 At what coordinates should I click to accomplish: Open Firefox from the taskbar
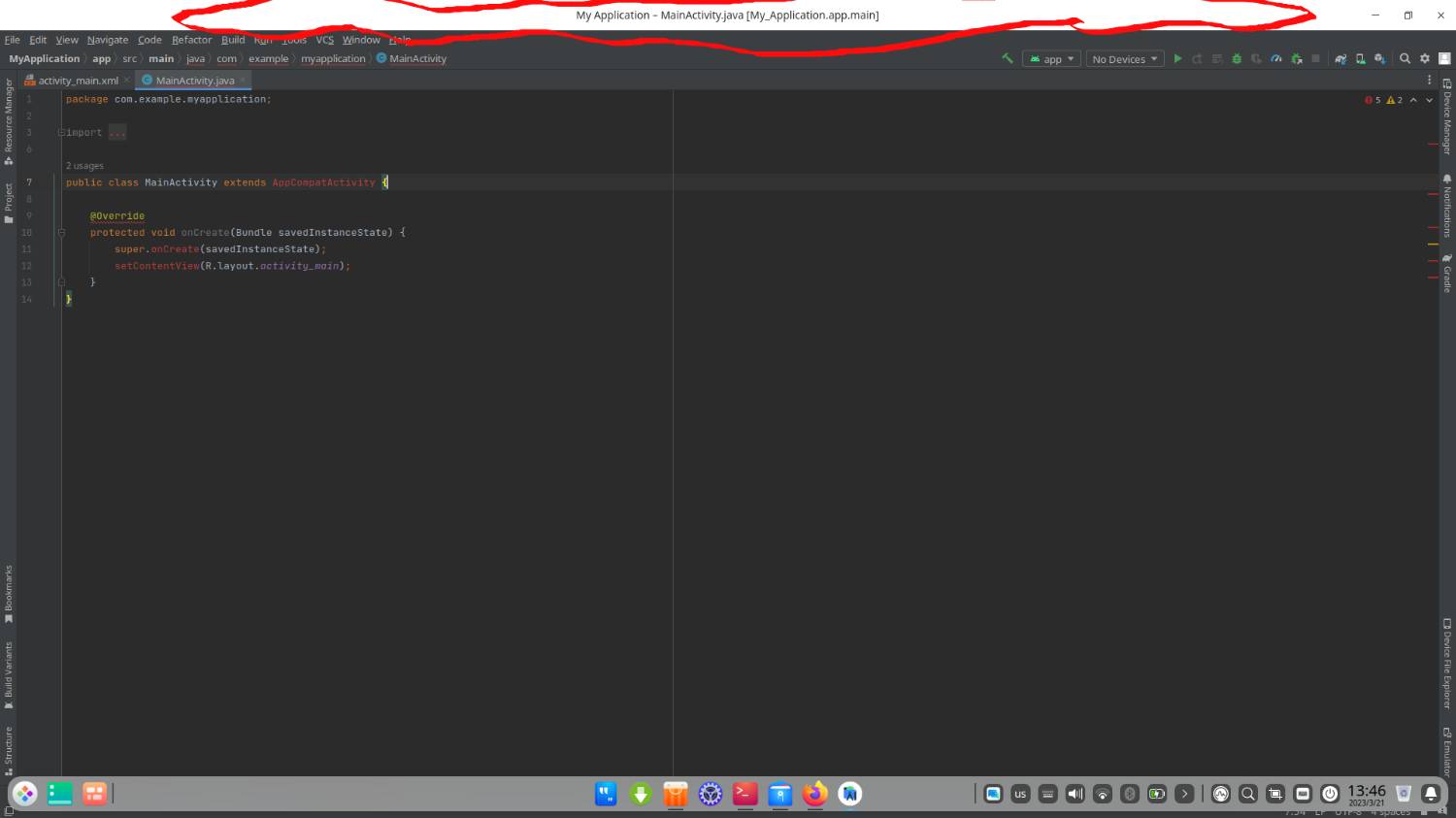pyautogui.click(x=815, y=794)
